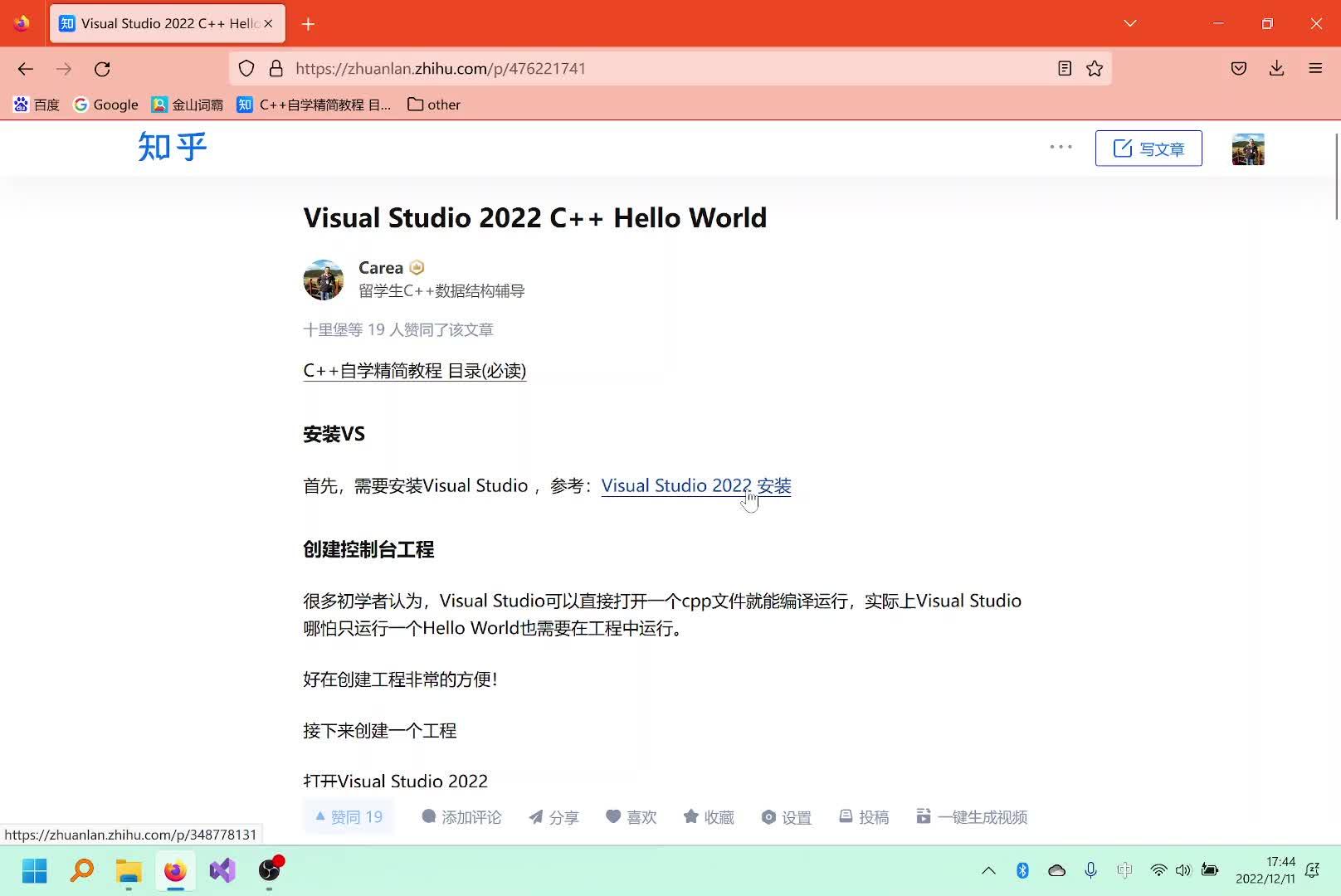
Task: Toggle reader view in address bar
Action: click(1064, 68)
